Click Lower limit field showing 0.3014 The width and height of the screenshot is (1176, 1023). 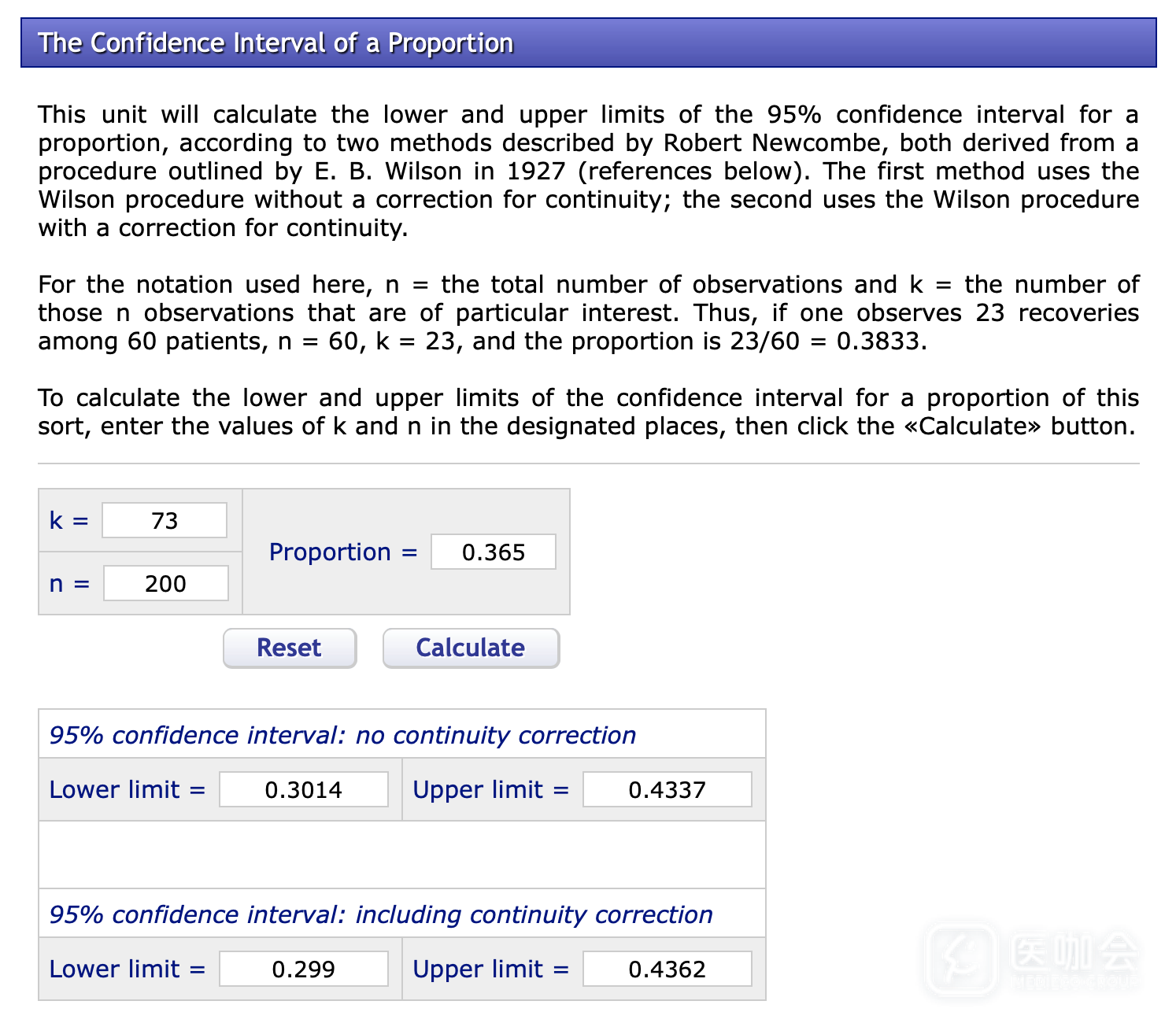(x=303, y=789)
